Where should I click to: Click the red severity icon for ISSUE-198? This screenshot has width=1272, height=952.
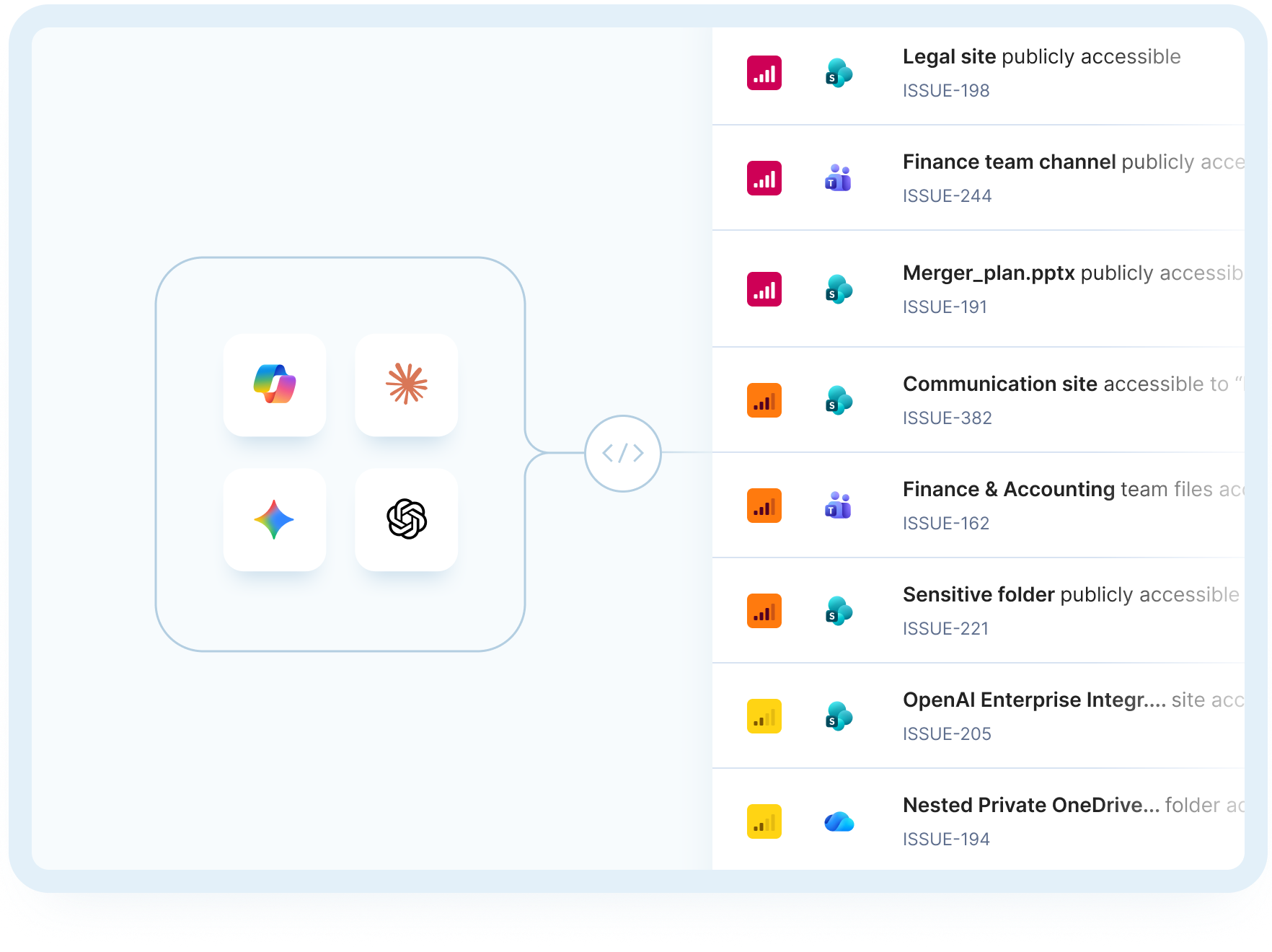[764, 73]
